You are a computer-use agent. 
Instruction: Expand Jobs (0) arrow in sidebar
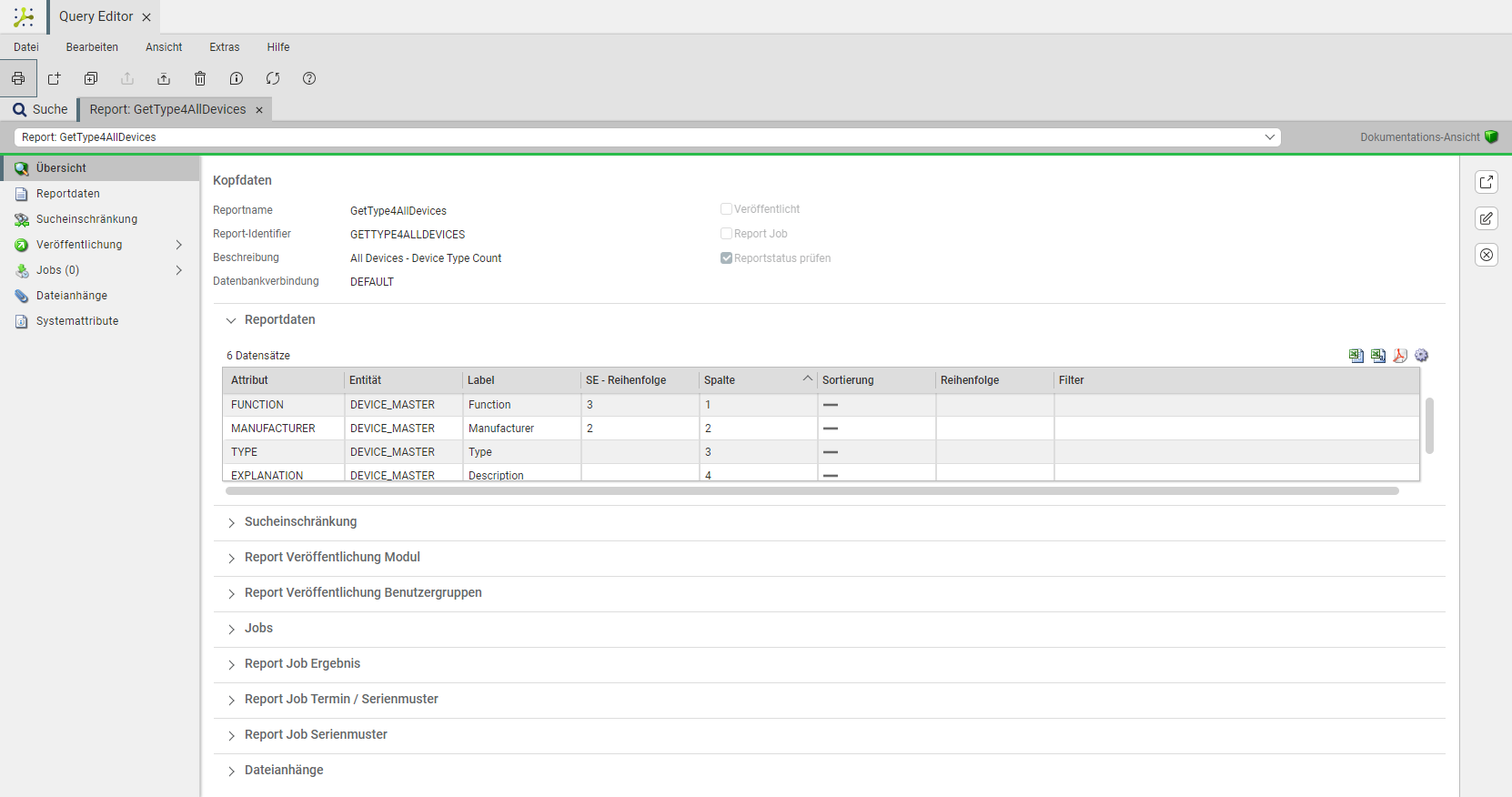179,270
